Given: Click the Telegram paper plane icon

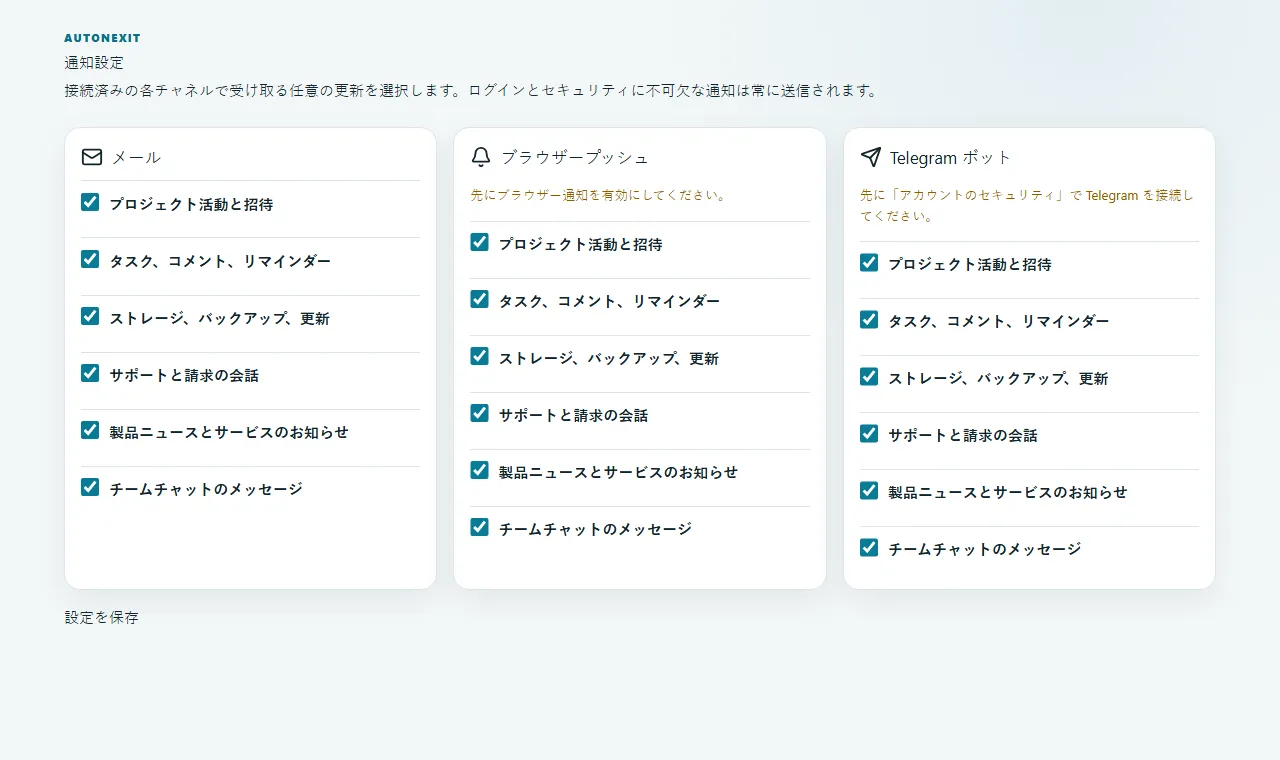Looking at the screenshot, I should (x=870, y=157).
